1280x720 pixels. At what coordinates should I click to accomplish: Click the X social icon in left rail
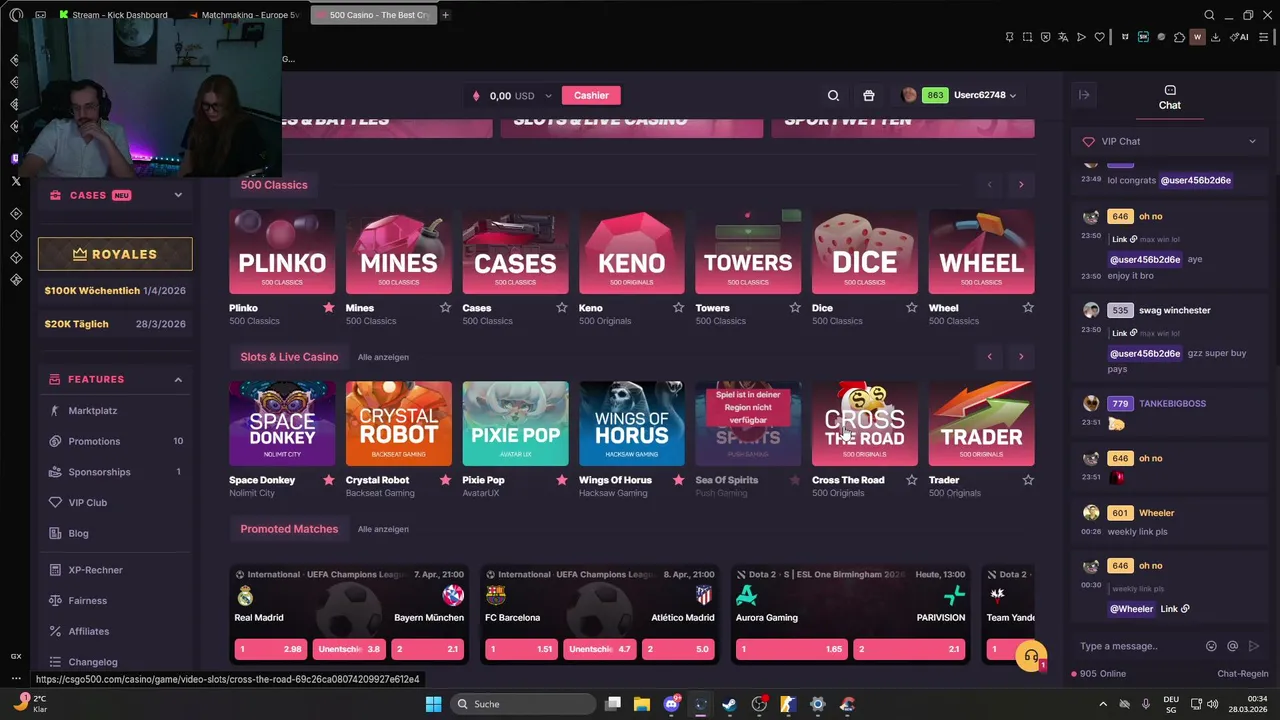pyautogui.click(x=16, y=181)
